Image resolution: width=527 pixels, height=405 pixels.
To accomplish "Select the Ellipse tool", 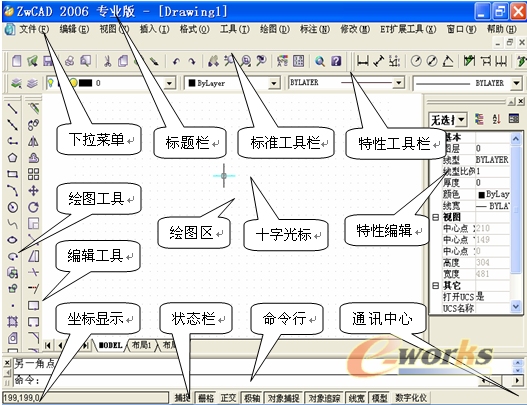I will point(12,240).
